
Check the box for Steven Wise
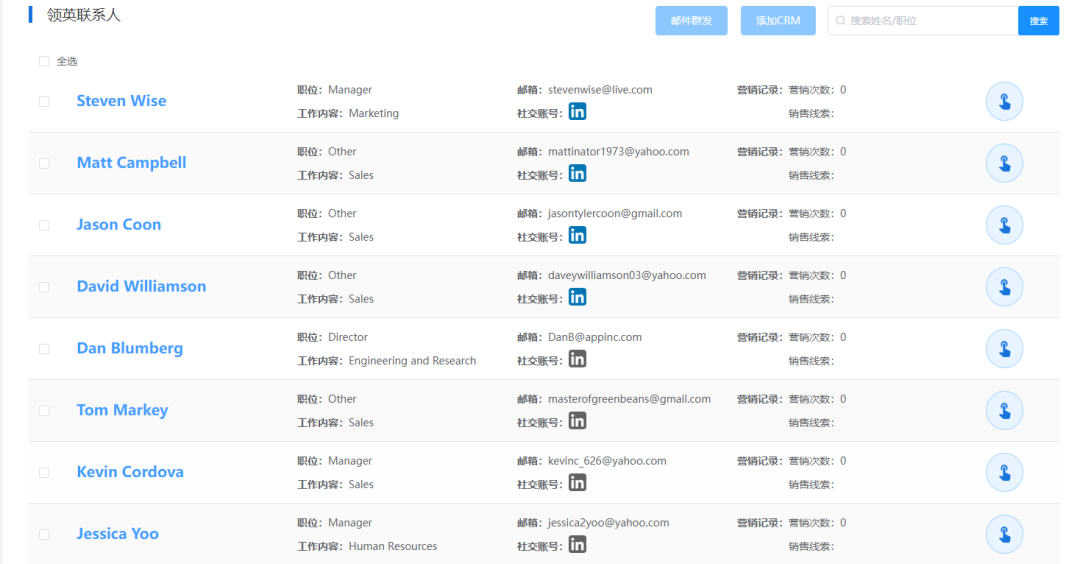tap(44, 101)
